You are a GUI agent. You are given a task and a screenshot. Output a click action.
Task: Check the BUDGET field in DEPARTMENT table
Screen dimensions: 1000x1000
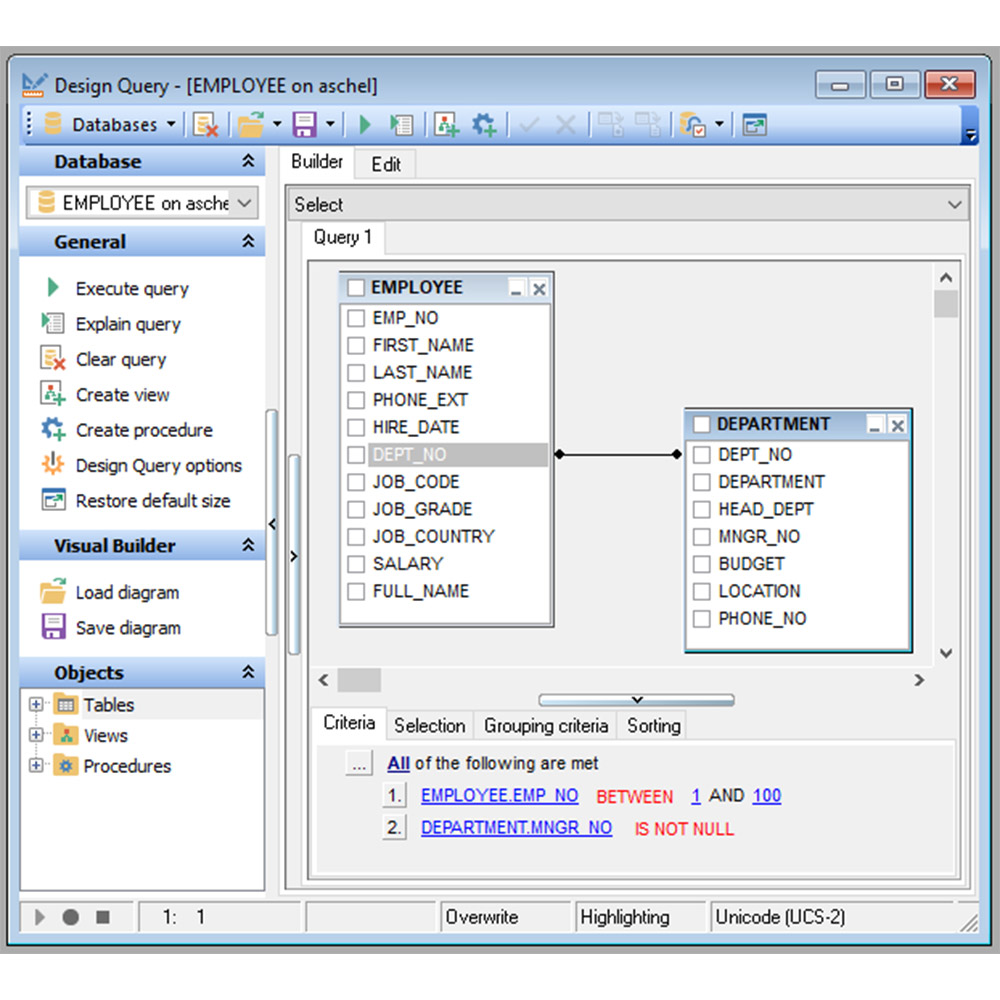pos(702,564)
